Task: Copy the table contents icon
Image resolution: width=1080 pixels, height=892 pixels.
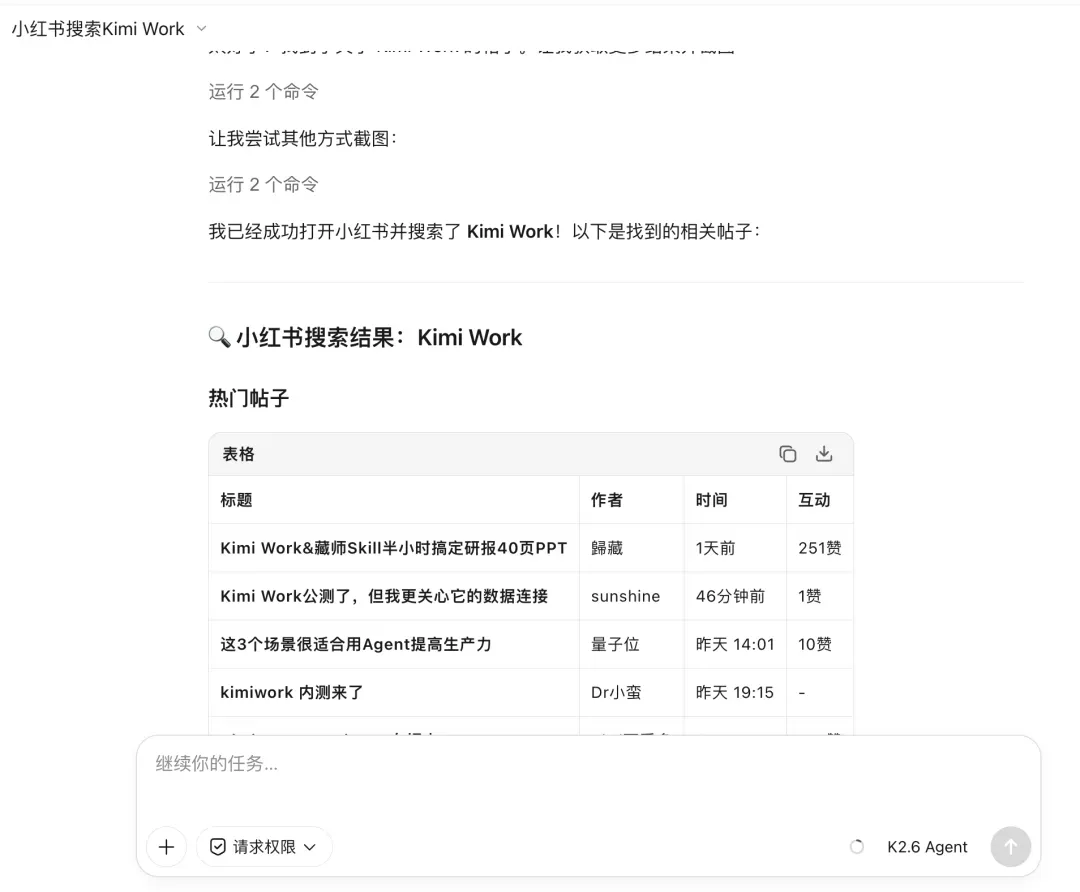Action: [787, 454]
